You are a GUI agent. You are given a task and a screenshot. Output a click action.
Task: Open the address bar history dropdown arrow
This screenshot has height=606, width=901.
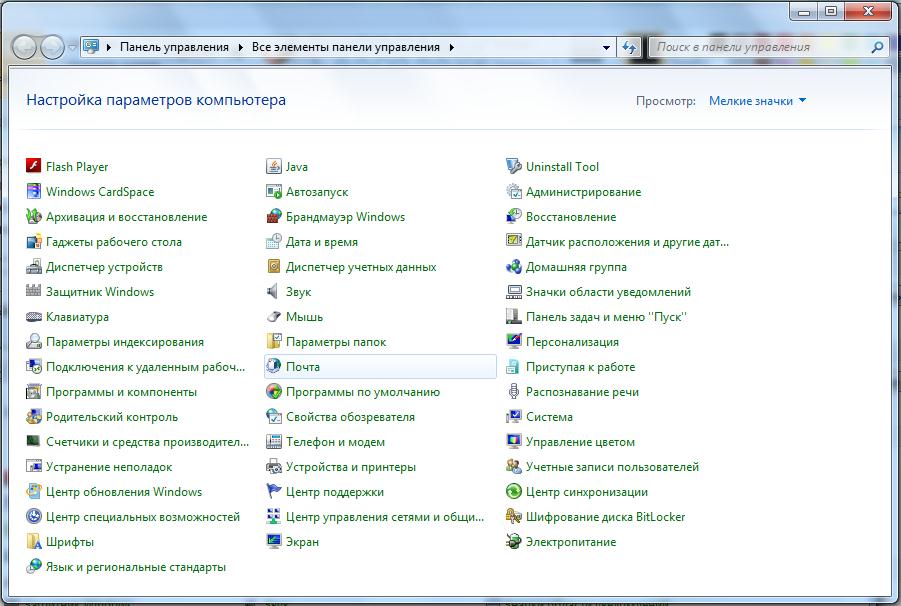607,47
